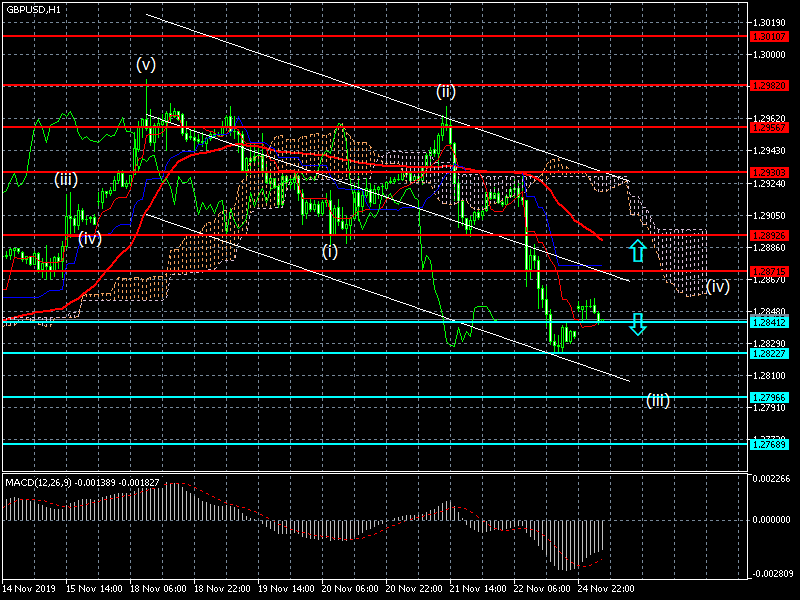Click the cyan 1.27689 price level label
800x600 pixels.
769,444
